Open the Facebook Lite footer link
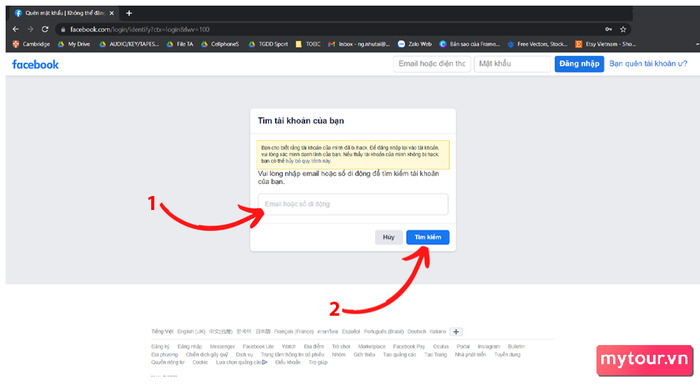The width and height of the screenshot is (700, 385). 258,347
